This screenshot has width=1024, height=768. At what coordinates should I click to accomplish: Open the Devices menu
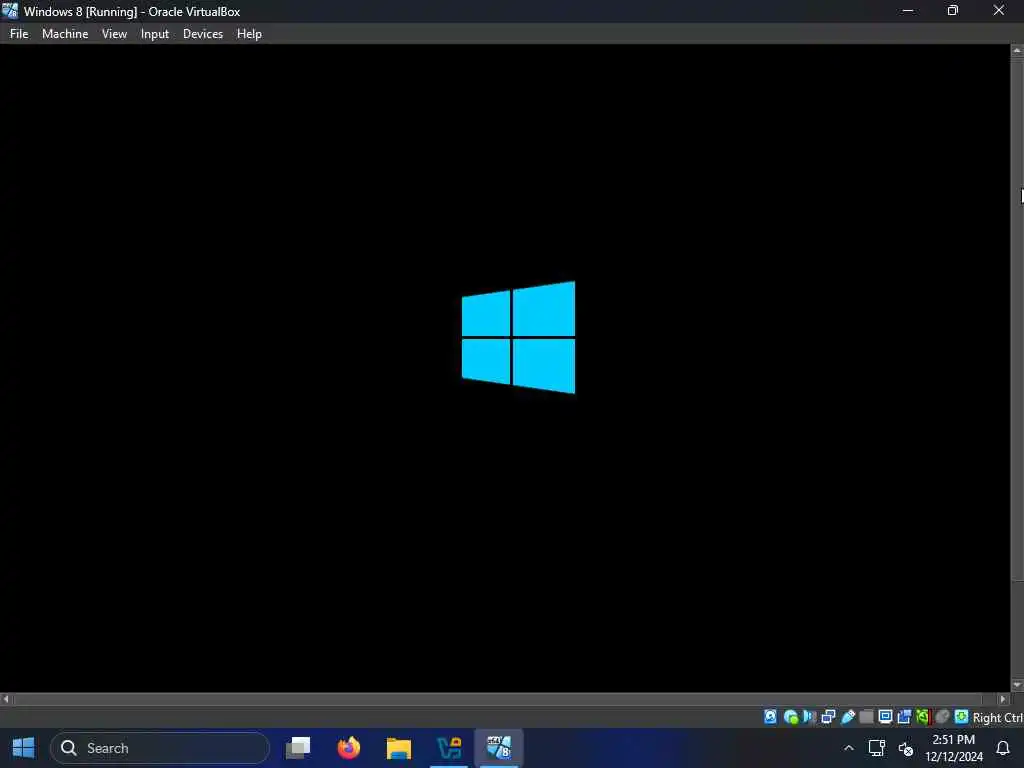pyautogui.click(x=202, y=34)
